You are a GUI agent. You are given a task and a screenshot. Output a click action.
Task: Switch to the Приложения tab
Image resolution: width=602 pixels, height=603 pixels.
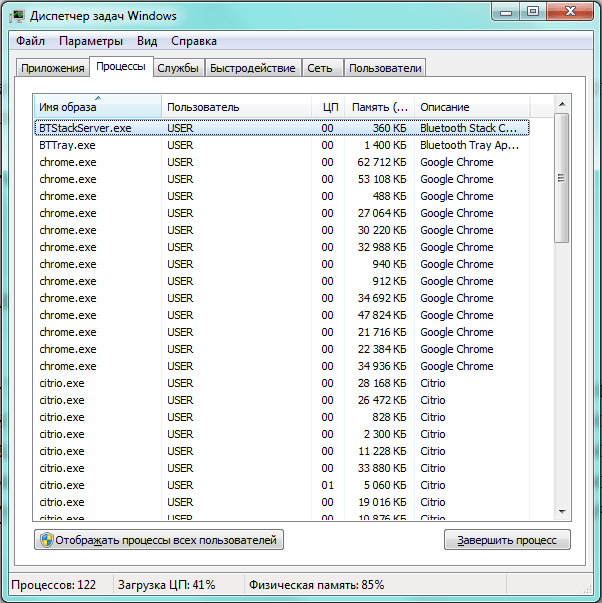pyautogui.click(x=53, y=68)
